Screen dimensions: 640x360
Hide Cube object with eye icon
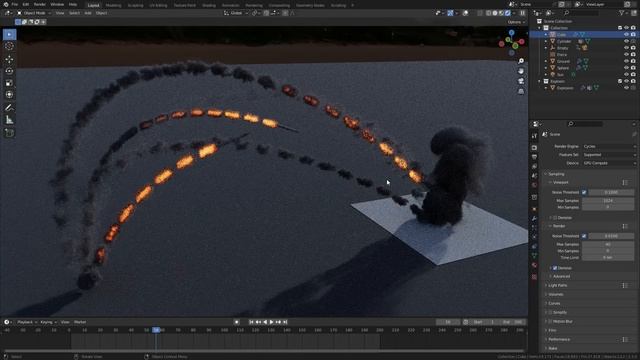coord(626,35)
